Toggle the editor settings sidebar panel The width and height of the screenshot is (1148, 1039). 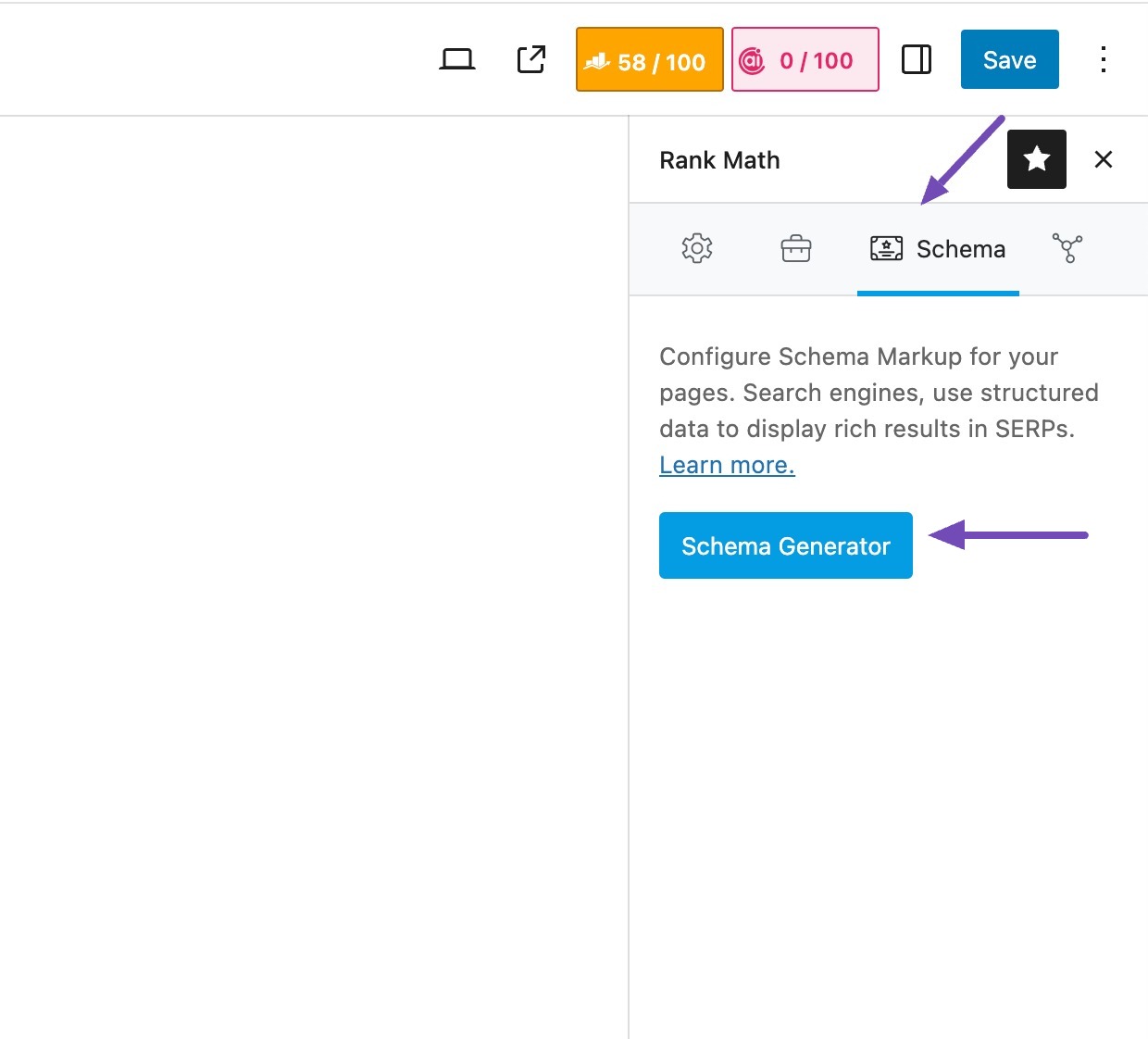tap(917, 59)
